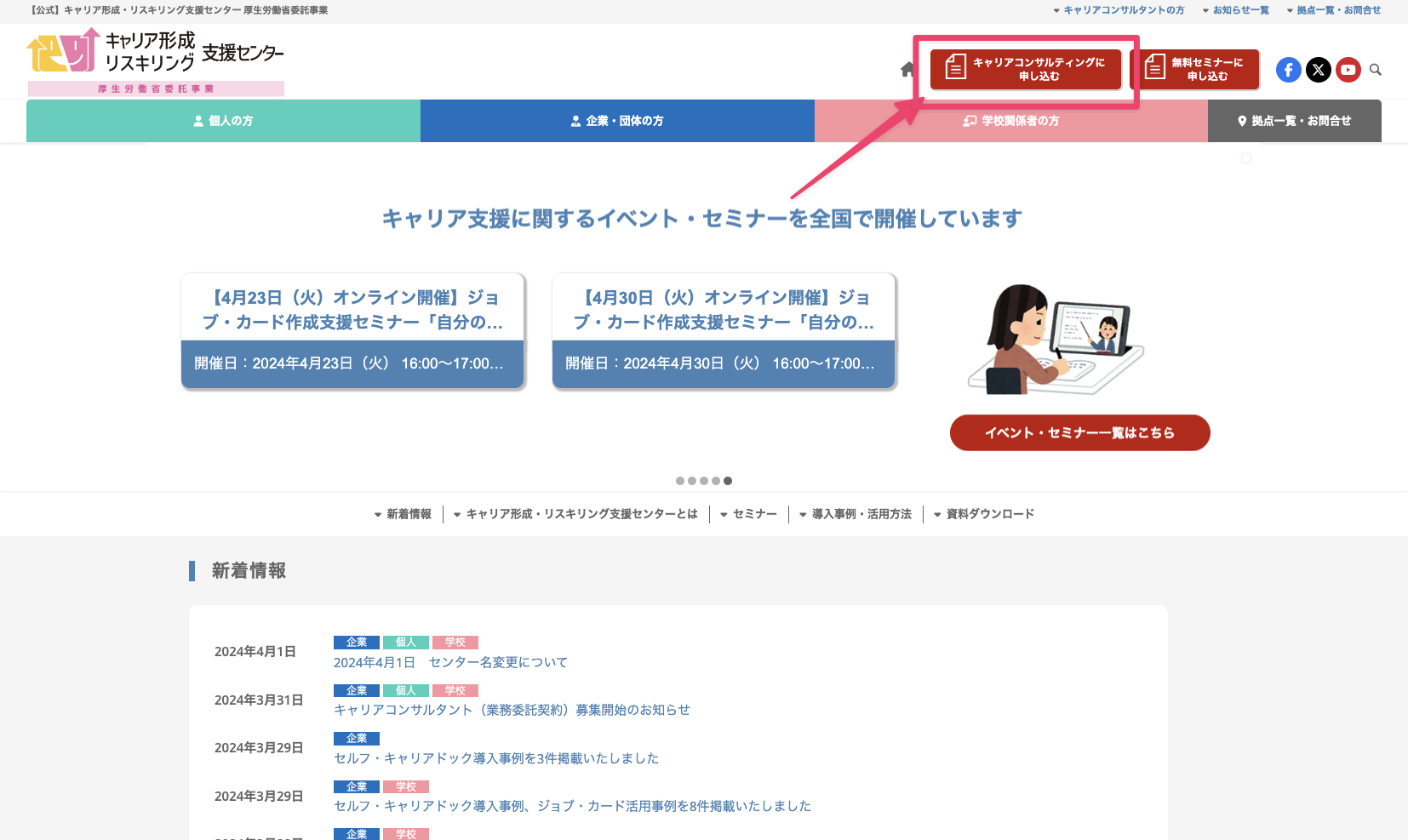Switch to the 企業・団体の方 tab
The width and height of the screenshot is (1408, 840).
tap(617, 121)
